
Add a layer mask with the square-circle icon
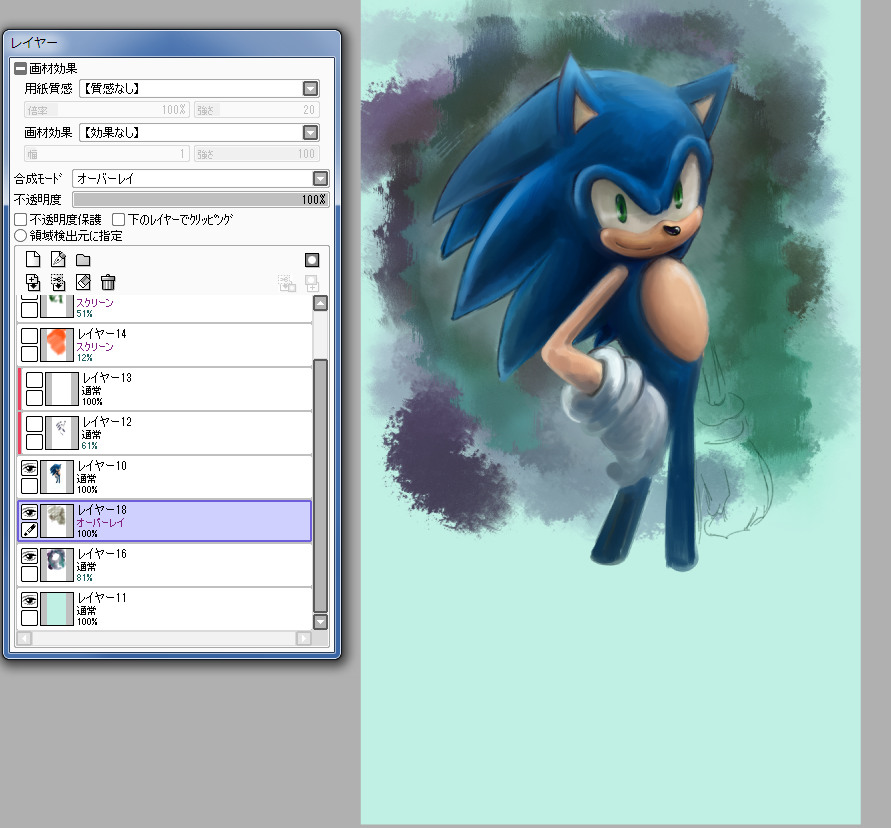pos(312,260)
